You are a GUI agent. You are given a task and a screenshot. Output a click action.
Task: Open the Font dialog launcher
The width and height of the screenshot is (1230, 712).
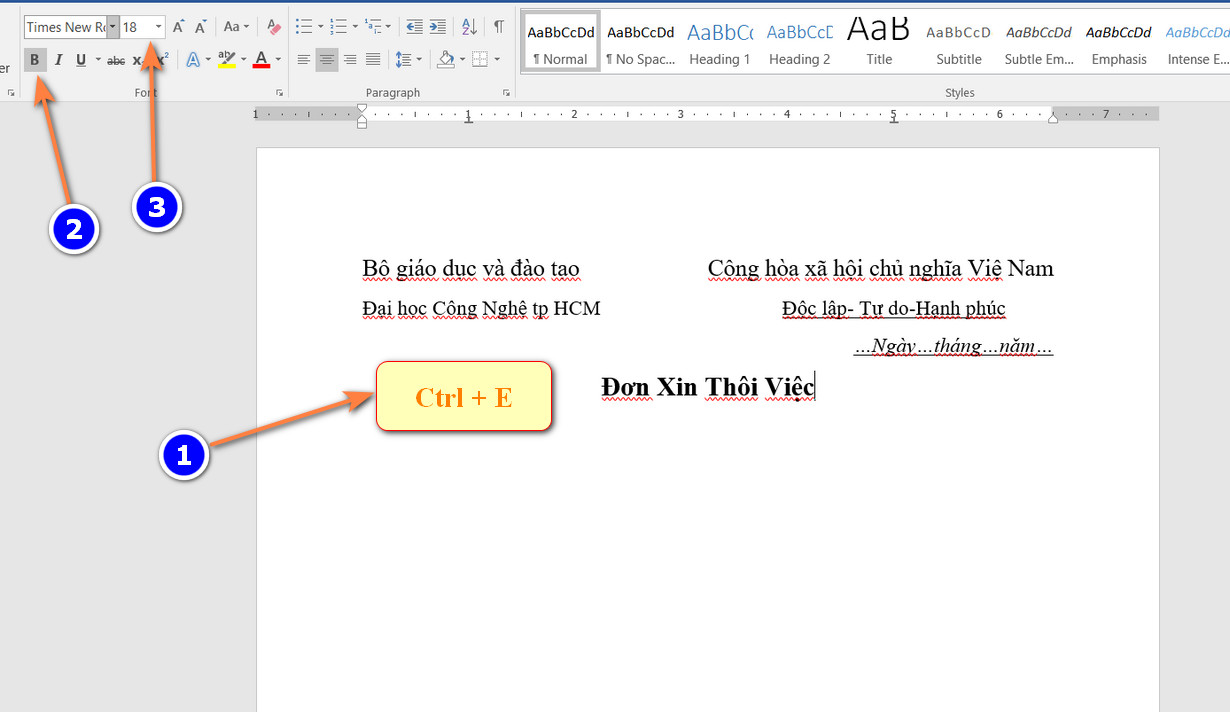[280, 93]
